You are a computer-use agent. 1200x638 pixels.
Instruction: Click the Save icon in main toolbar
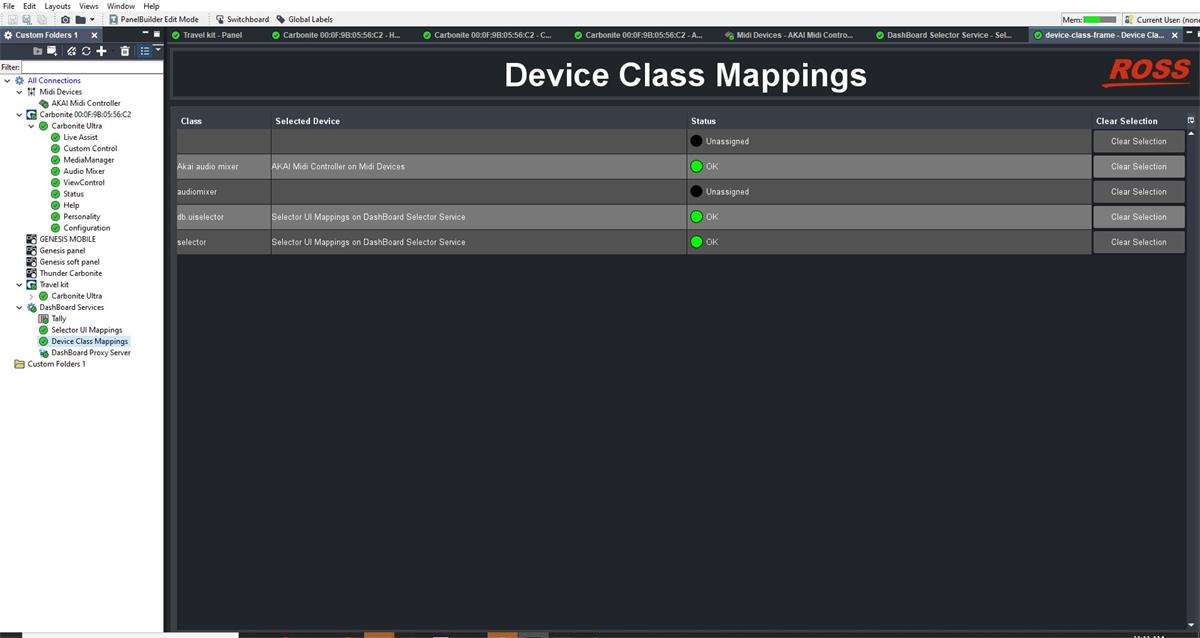point(12,19)
